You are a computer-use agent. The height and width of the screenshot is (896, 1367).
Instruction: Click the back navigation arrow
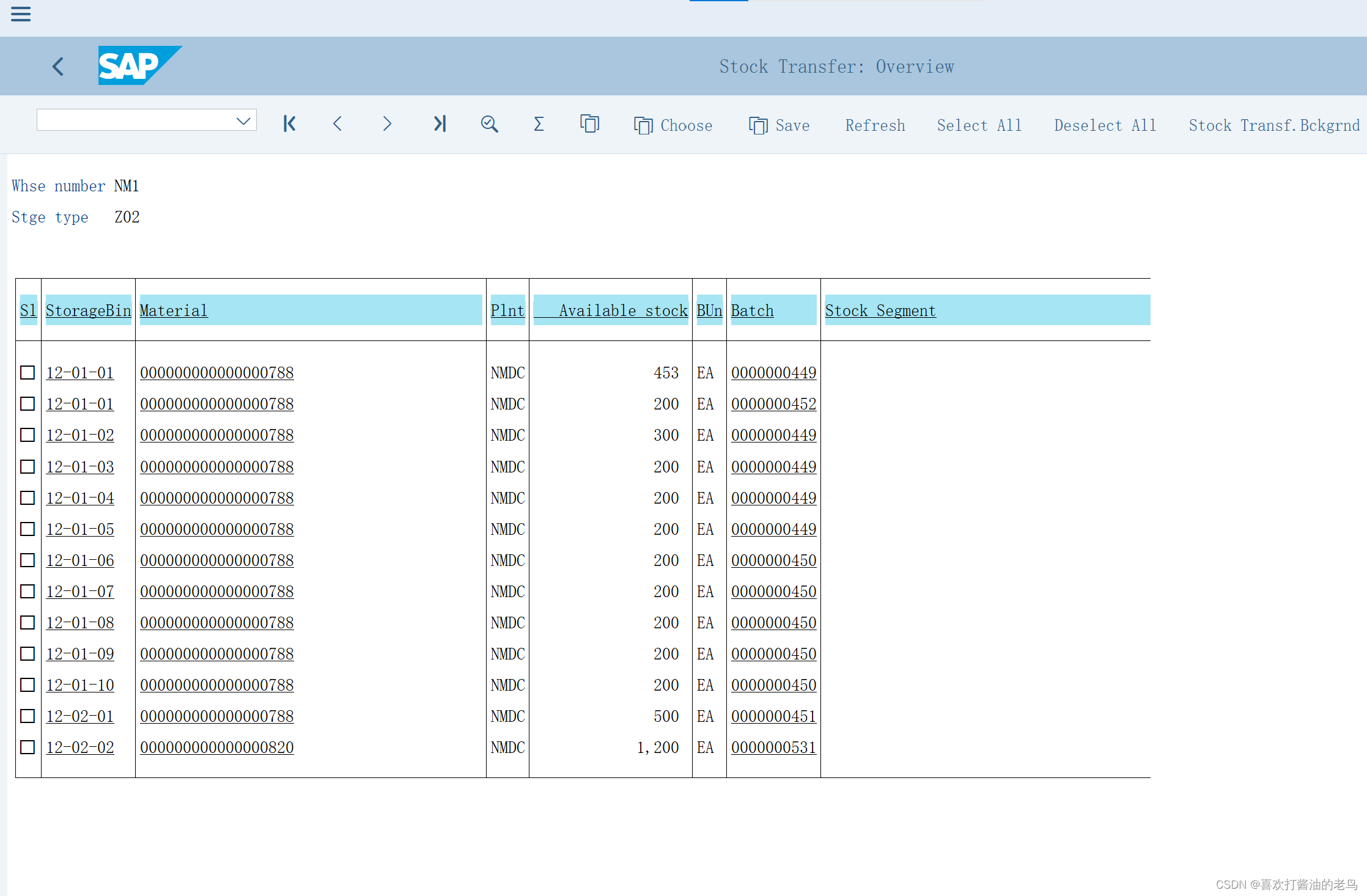(x=58, y=66)
